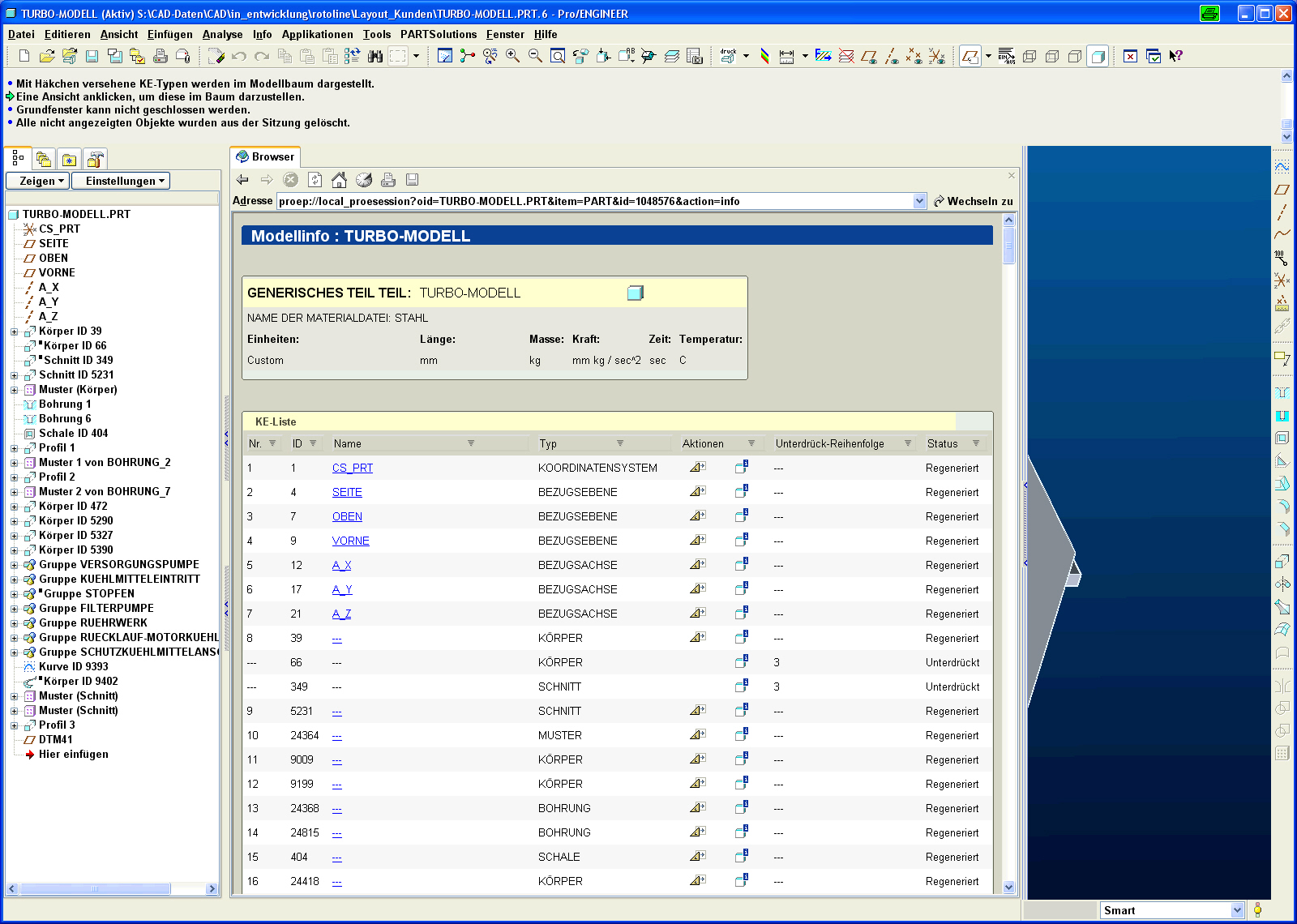Image resolution: width=1297 pixels, height=924 pixels.
Task: Click the Zoom Out magnifier
Action: click(x=536, y=56)
